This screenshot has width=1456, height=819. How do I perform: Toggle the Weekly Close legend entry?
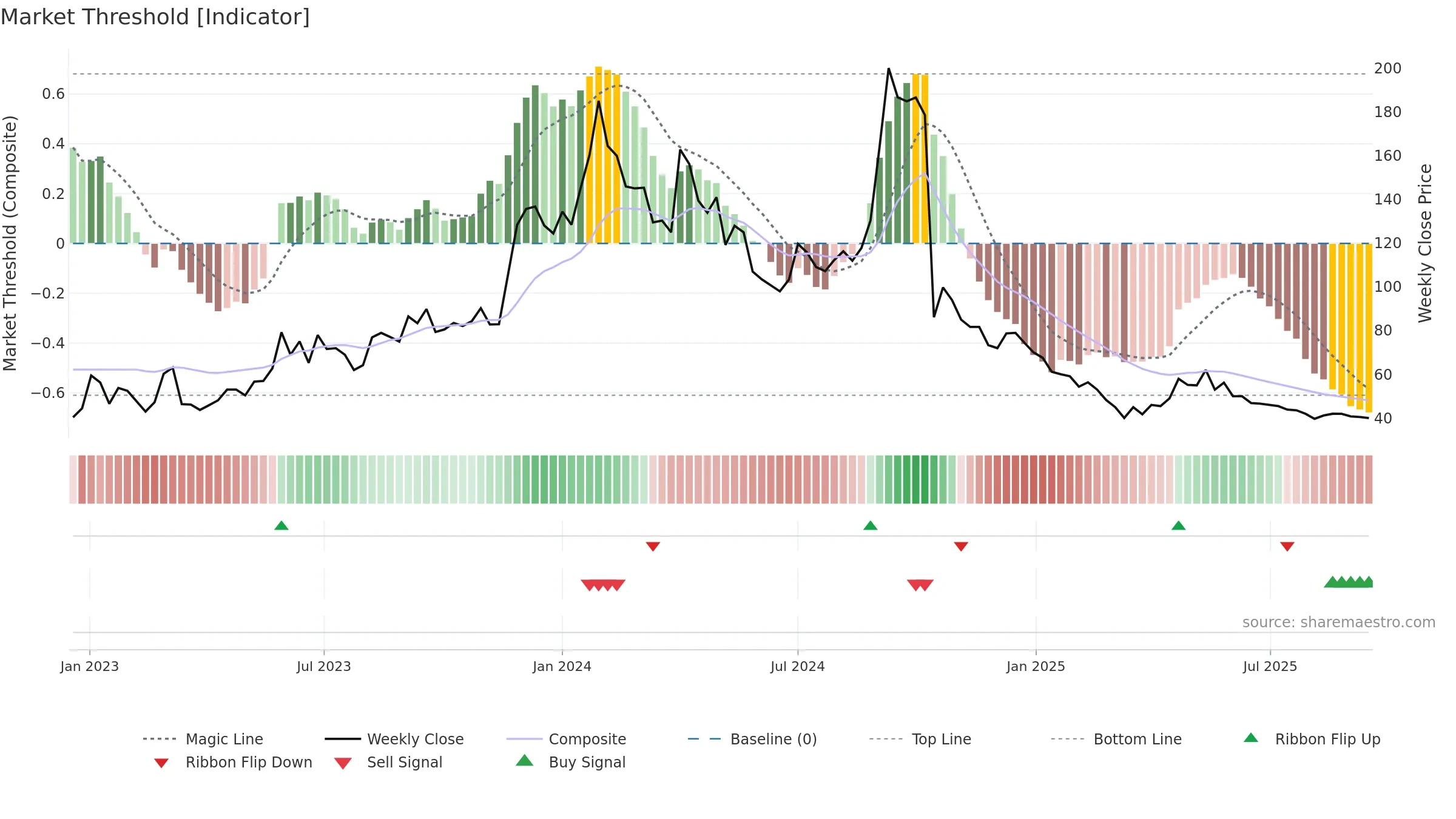(394, 739)
